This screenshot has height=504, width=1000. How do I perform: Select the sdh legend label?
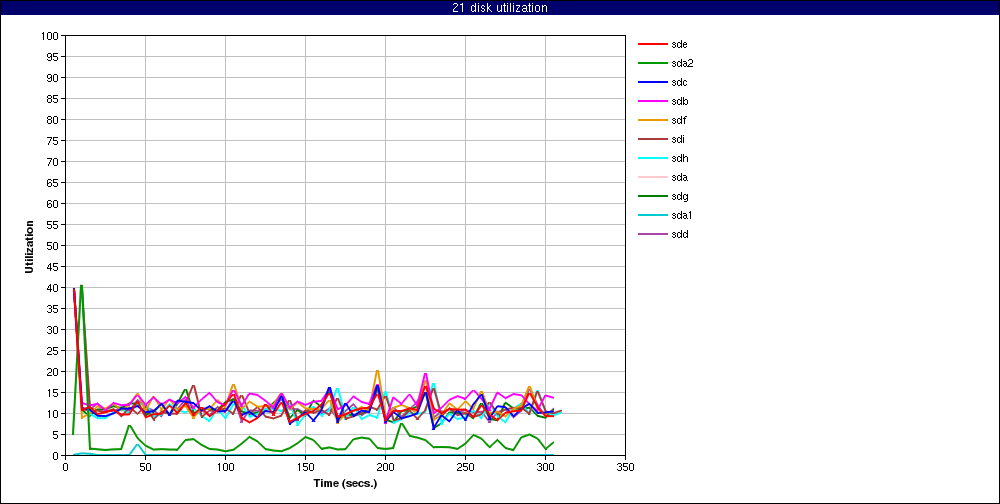pos(679,158)
